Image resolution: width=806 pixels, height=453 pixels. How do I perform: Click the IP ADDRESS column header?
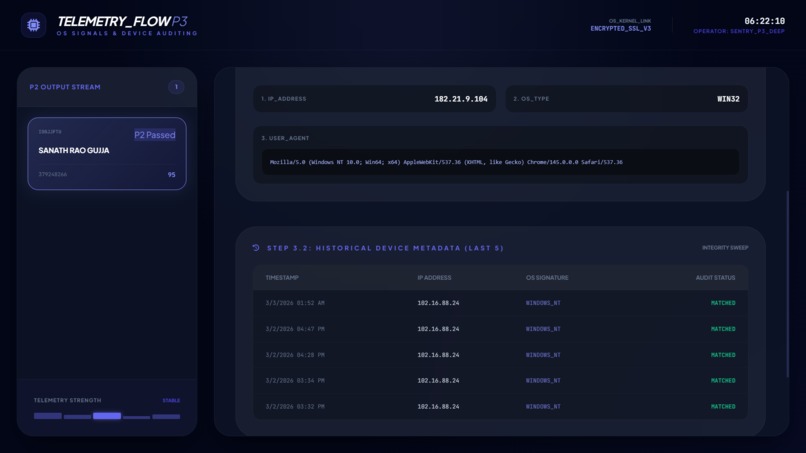click(434, 278)
